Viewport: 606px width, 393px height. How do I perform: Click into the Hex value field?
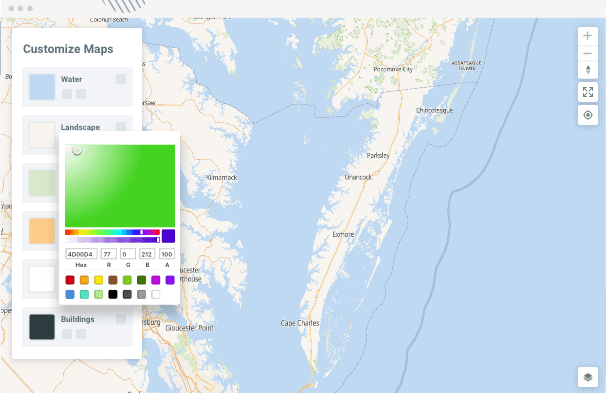pyautogui.click(x=81, y=254)
